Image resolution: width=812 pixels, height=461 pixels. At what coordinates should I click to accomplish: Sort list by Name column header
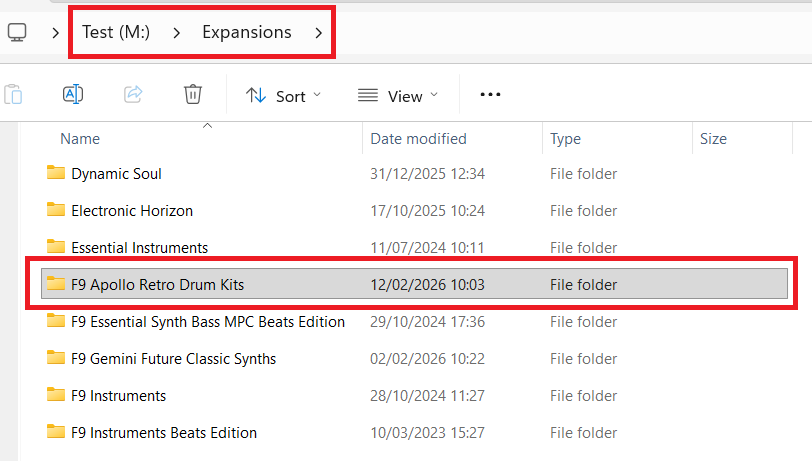80,139
